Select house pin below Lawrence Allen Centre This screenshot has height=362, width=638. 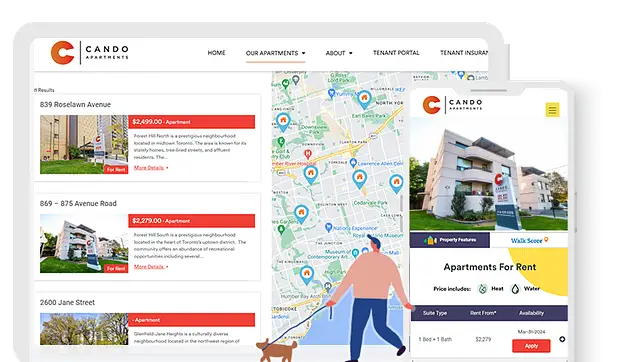[359, 179]
